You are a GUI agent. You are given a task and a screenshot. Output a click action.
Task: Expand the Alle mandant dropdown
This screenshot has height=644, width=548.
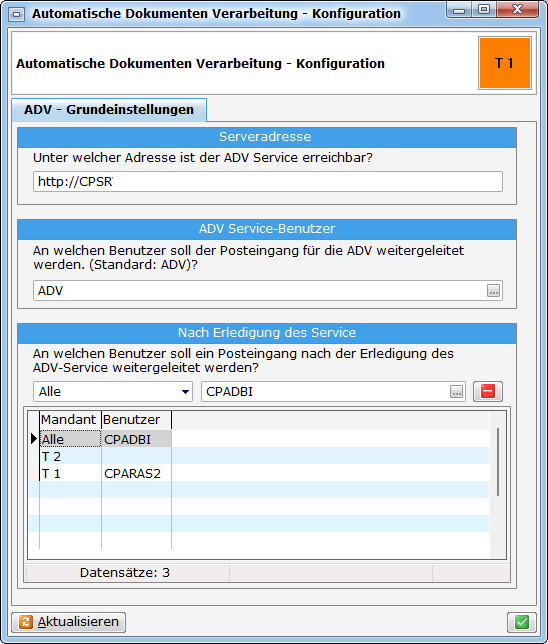[x=185, y=392]
